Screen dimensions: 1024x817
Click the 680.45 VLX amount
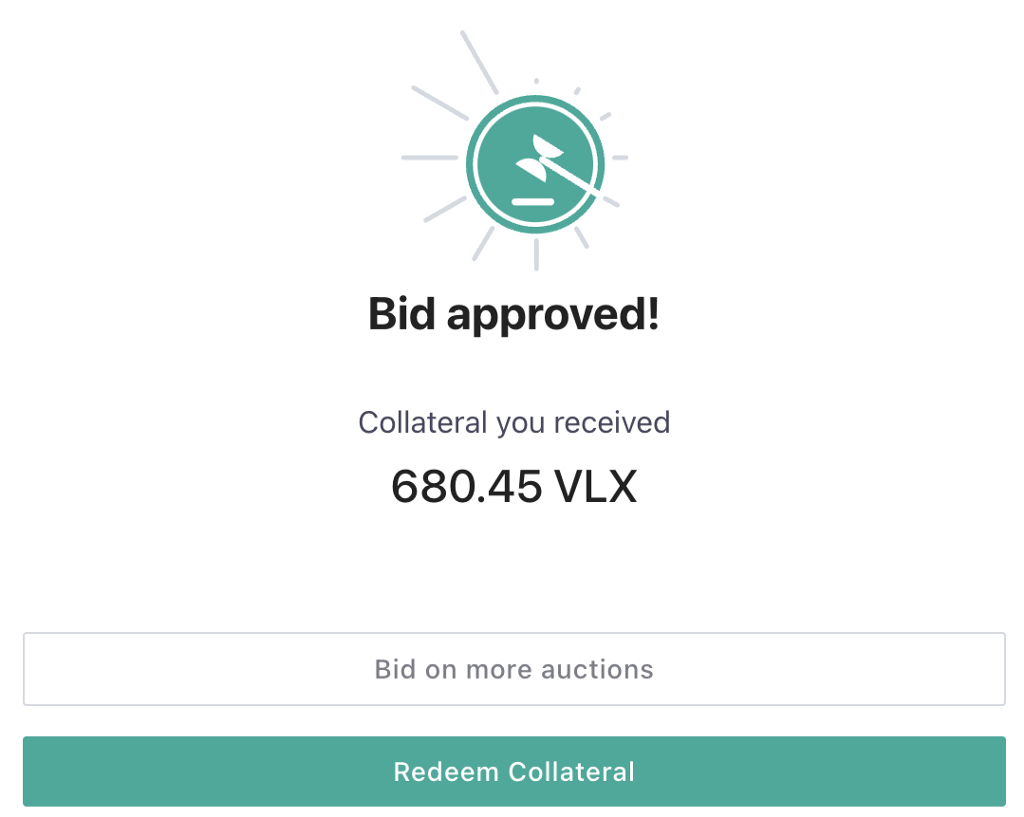514,487
